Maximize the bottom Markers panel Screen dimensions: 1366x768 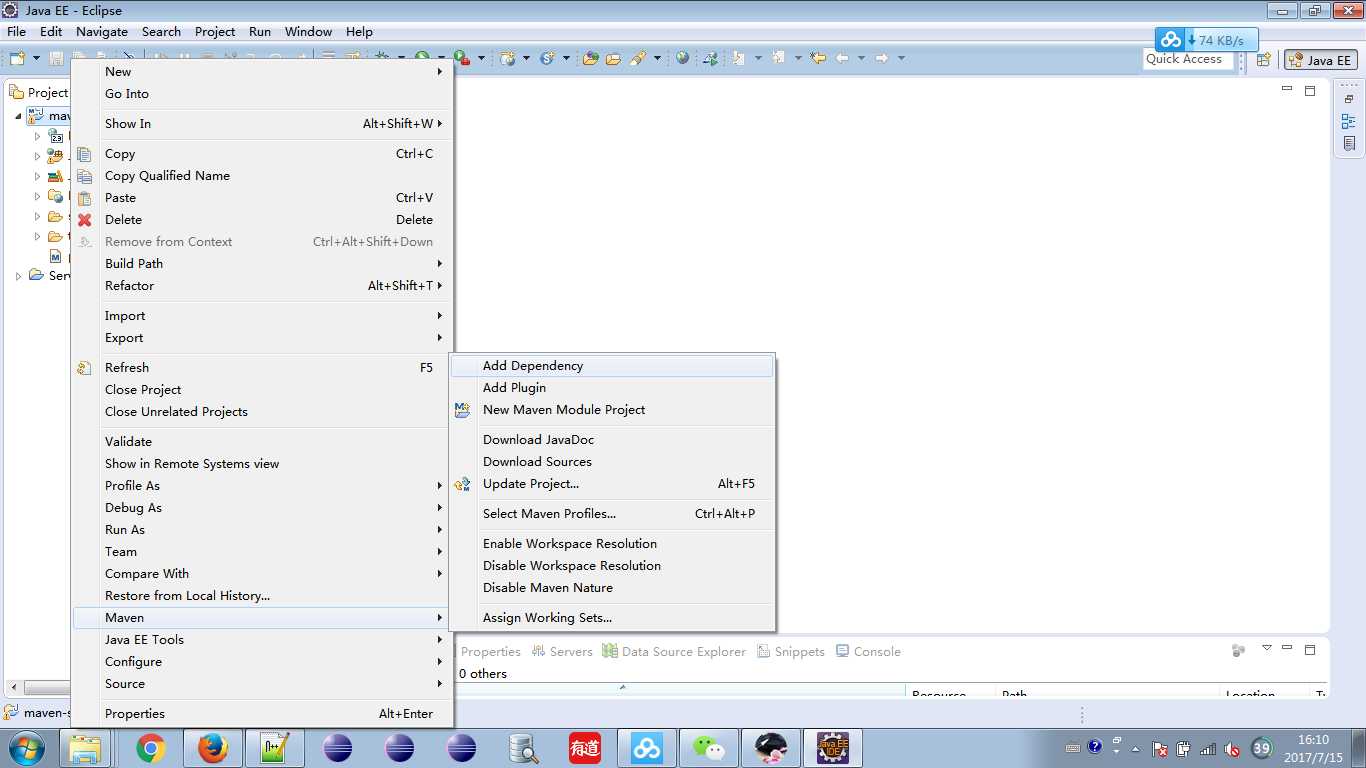click(1310, 650)
